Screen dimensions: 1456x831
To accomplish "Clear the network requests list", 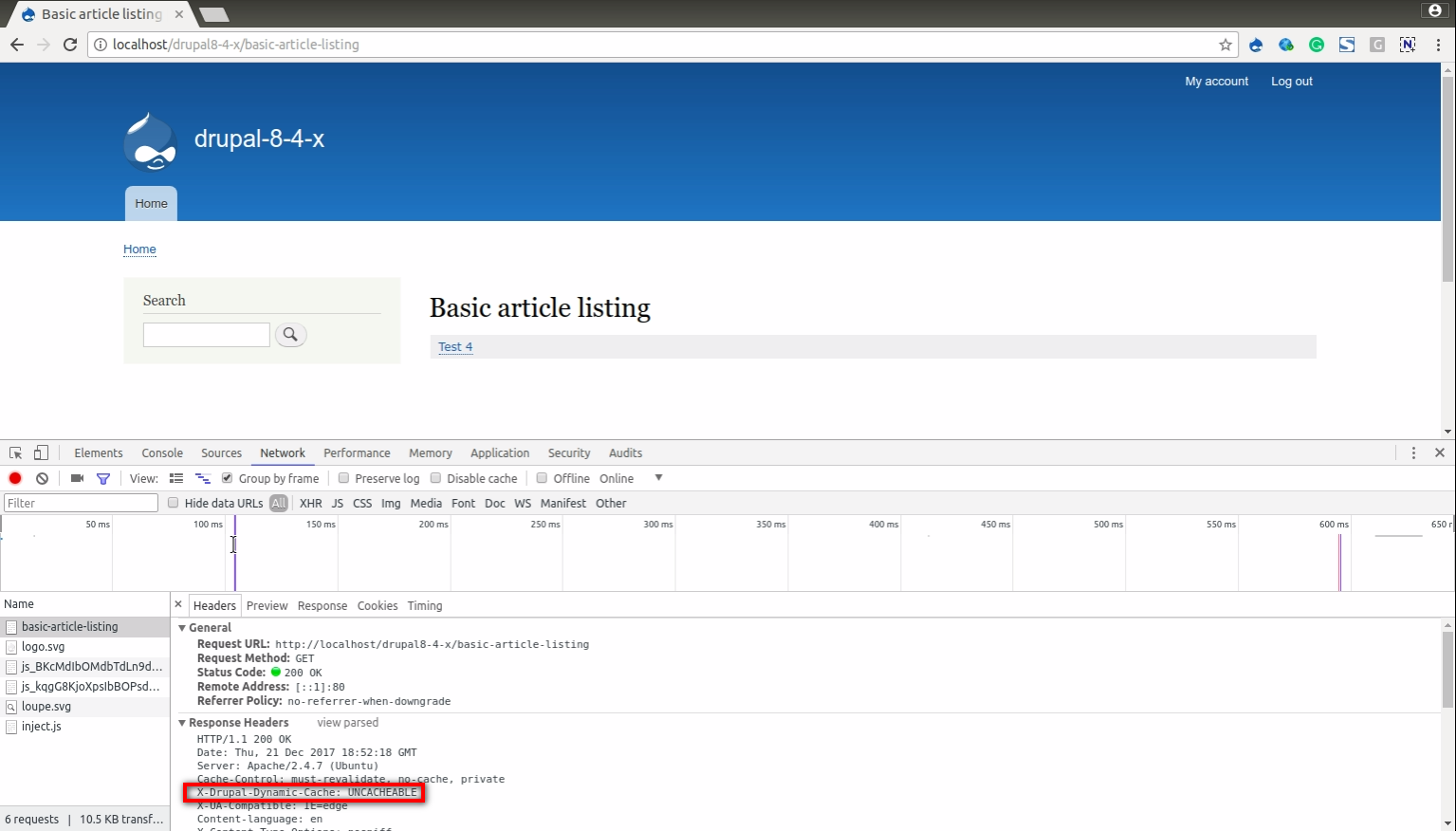I will pos(41,478).
